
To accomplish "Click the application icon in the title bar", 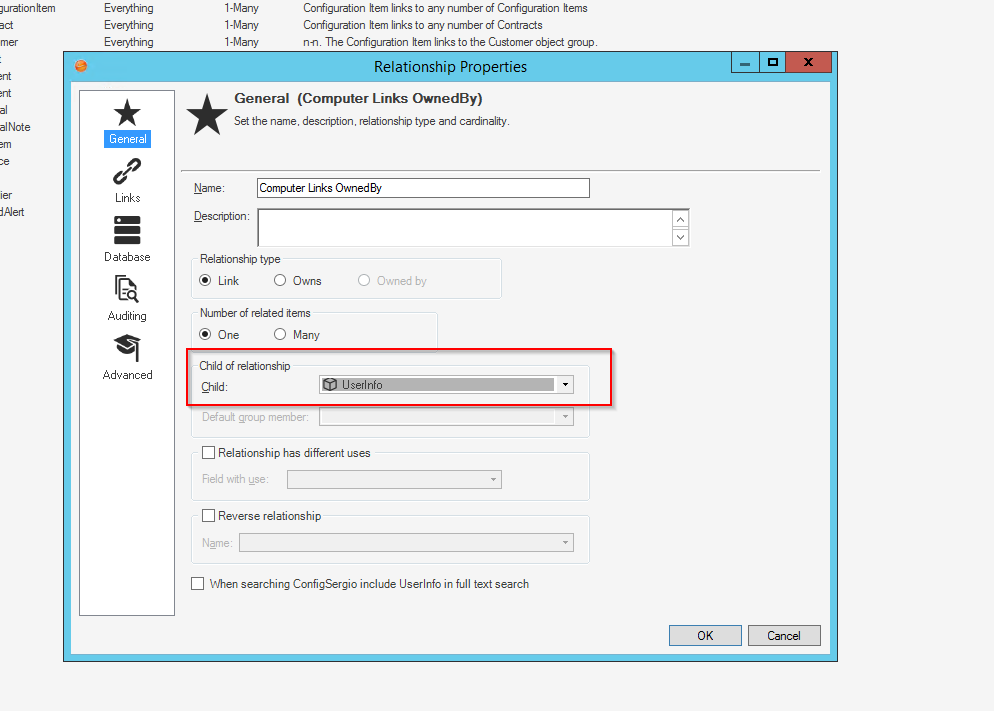I will tap(80, 66).
